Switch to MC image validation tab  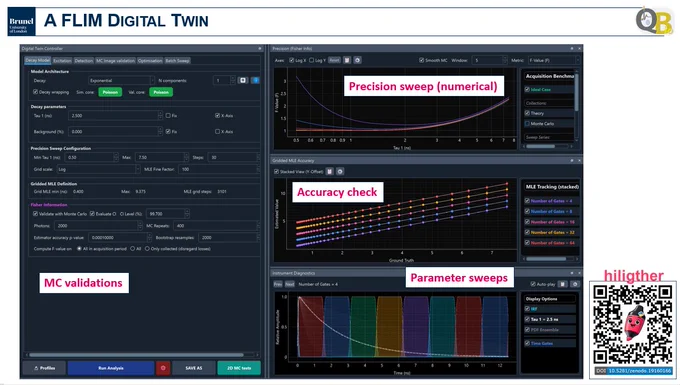[x=115, y=60]
